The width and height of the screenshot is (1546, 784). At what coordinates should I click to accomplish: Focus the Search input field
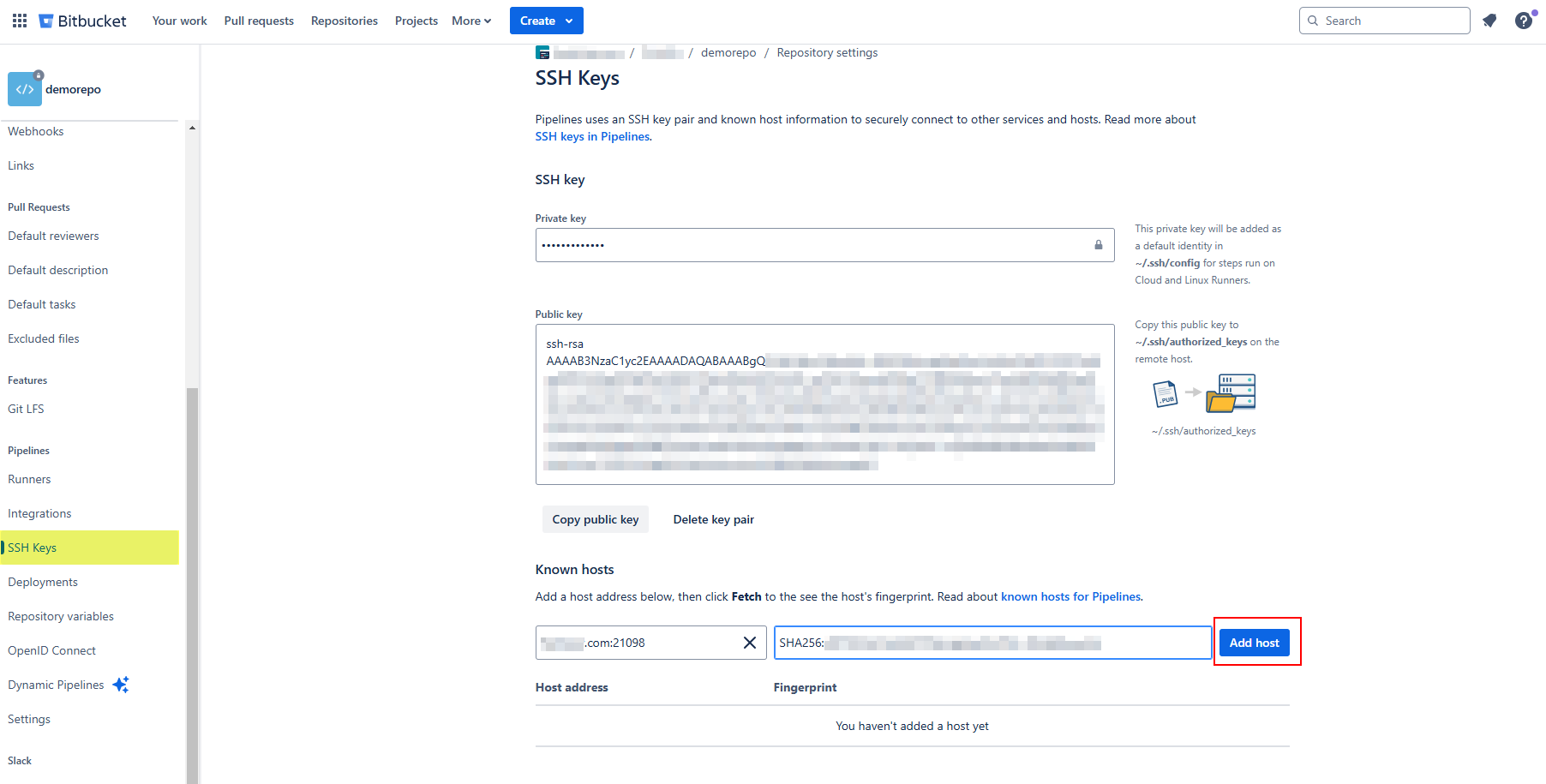[1385, 21]
